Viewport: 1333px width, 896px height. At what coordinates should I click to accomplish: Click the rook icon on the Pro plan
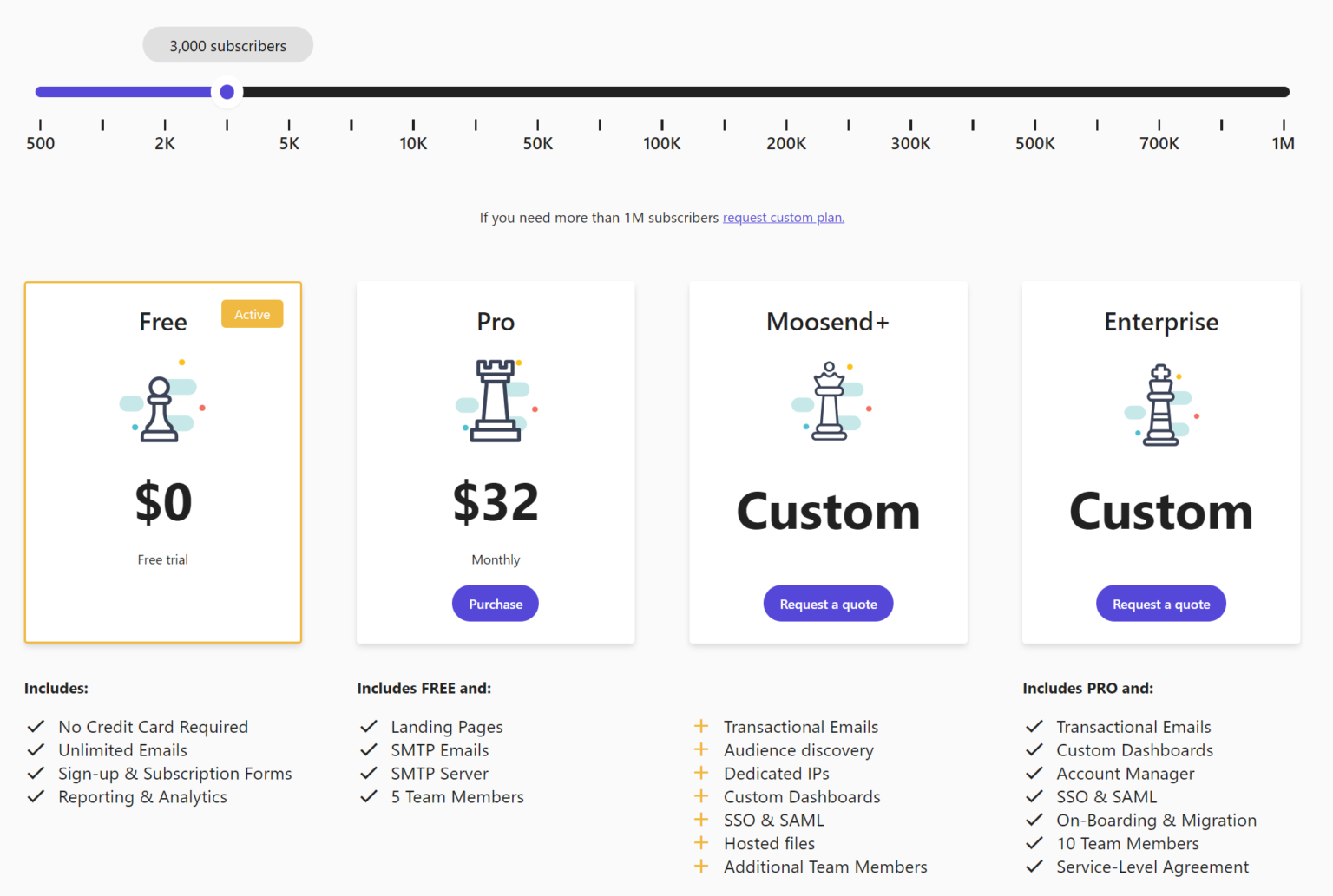pos(495,403)
